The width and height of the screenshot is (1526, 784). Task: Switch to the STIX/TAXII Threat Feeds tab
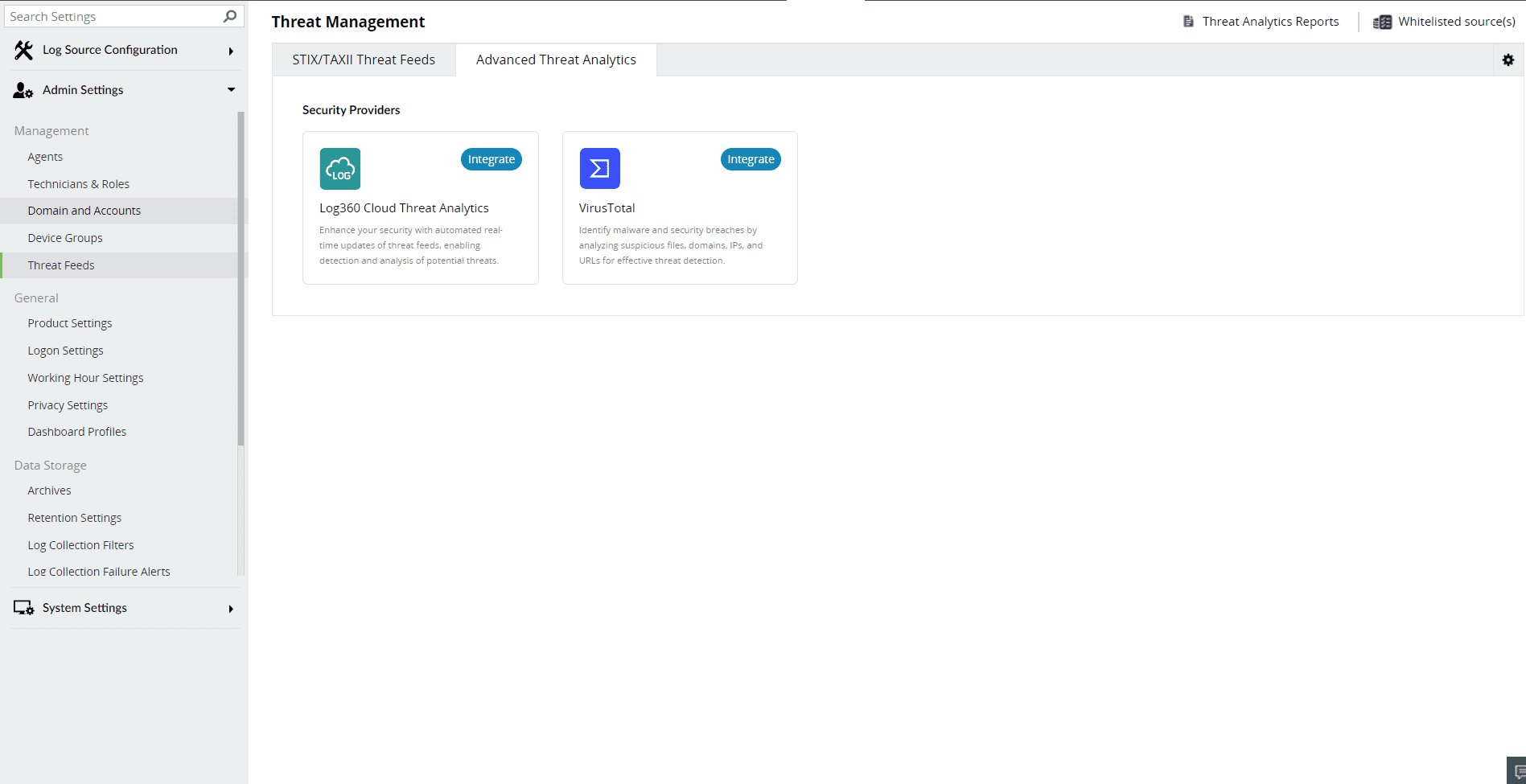click(364, 60)
